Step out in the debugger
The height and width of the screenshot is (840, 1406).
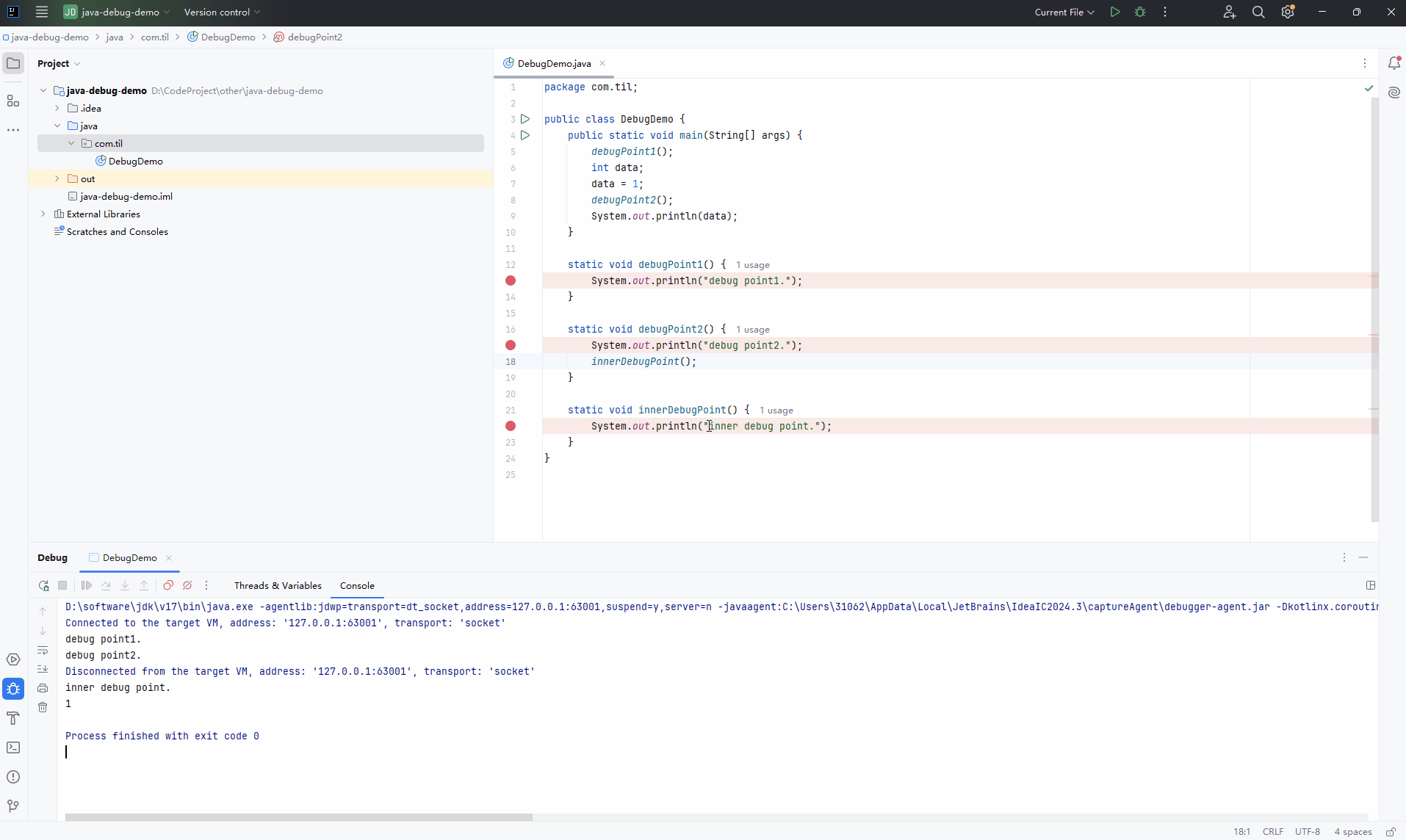[x=144, y=585]
